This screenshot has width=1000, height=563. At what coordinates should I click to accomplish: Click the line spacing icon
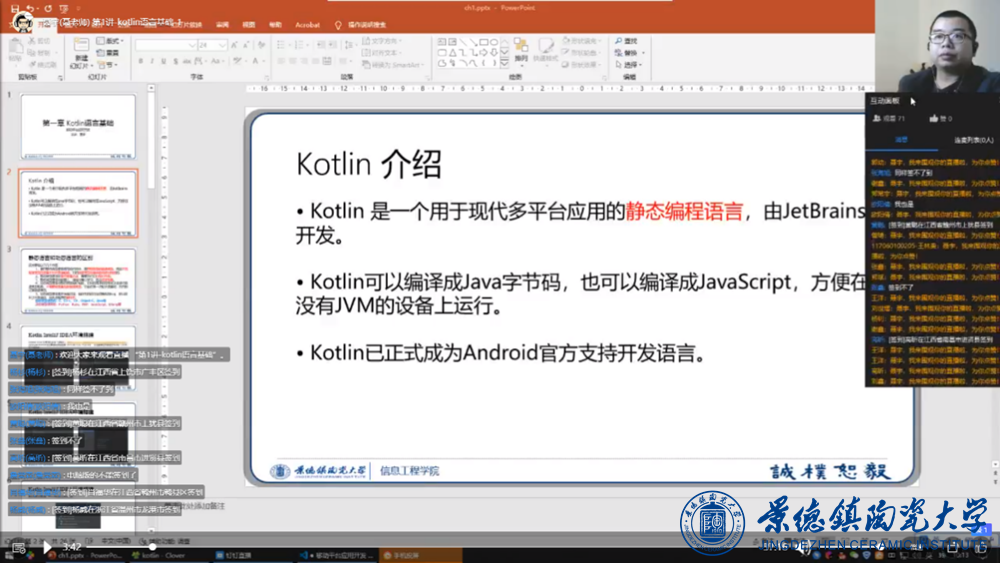[x=349, y=45]
